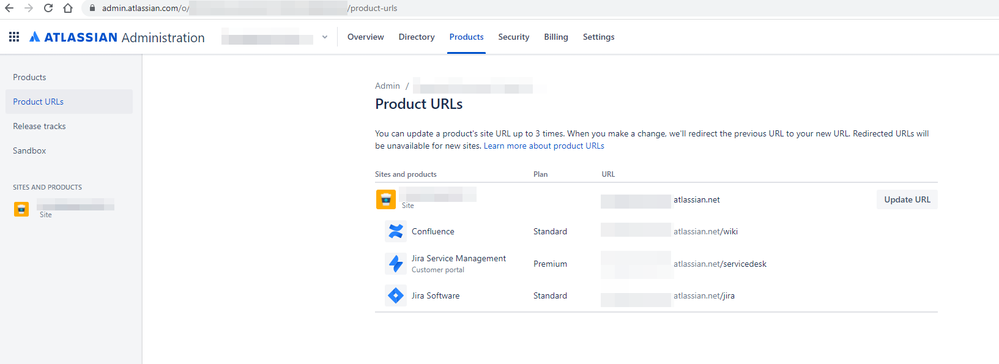Open the Billing tab
999x364 pixels.
tap(556, 37)
